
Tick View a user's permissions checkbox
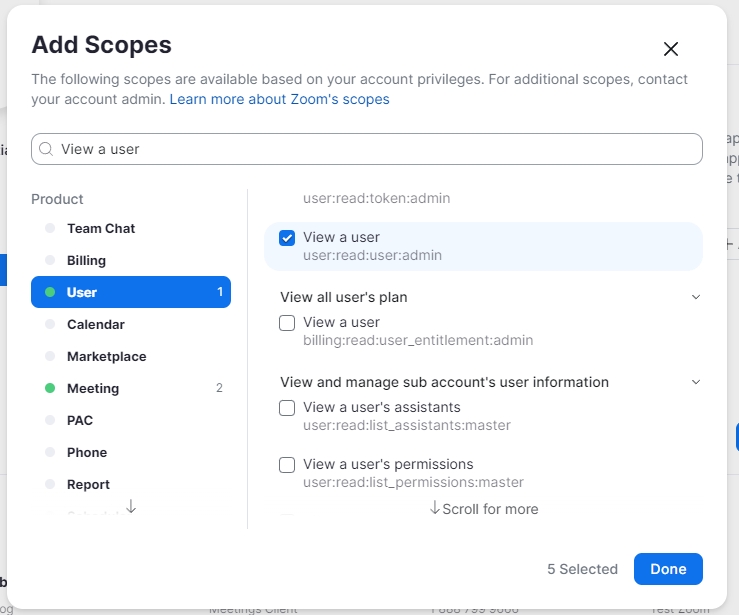pos(287,465)
